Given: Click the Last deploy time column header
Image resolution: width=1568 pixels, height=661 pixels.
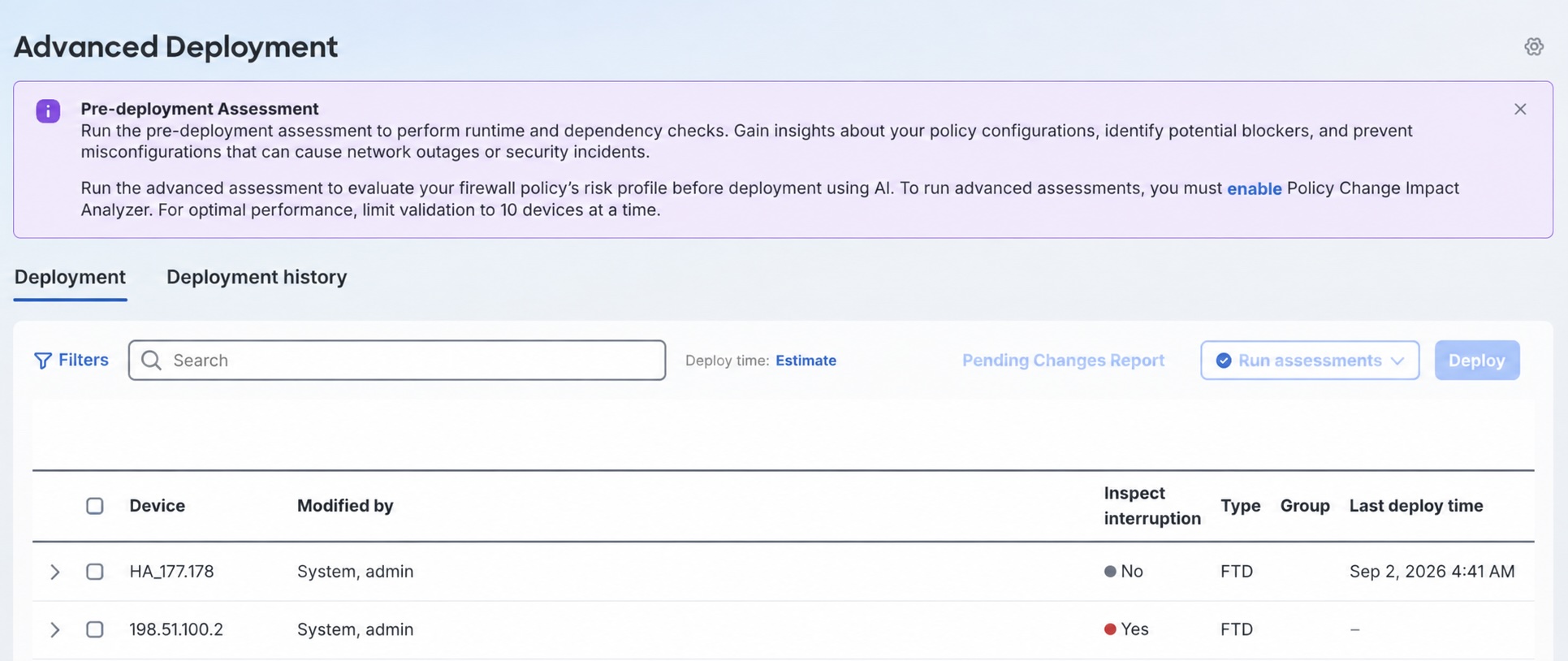Looking at the screenshot, I should click(x=1415, y=506).
